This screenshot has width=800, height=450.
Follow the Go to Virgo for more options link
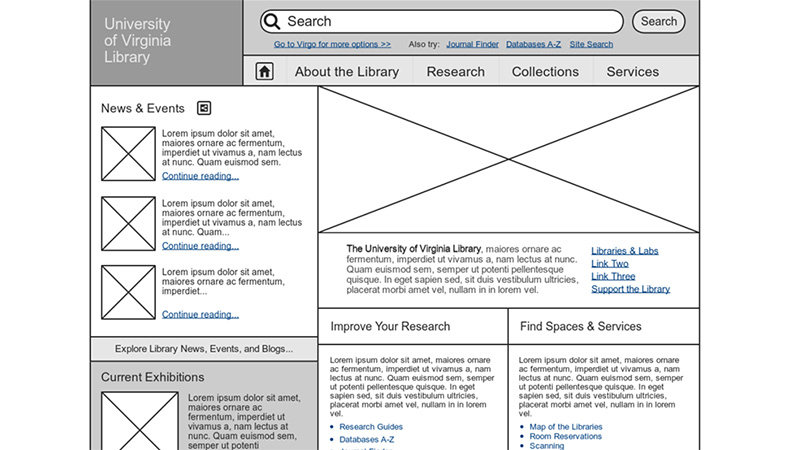tap(332, 44)
